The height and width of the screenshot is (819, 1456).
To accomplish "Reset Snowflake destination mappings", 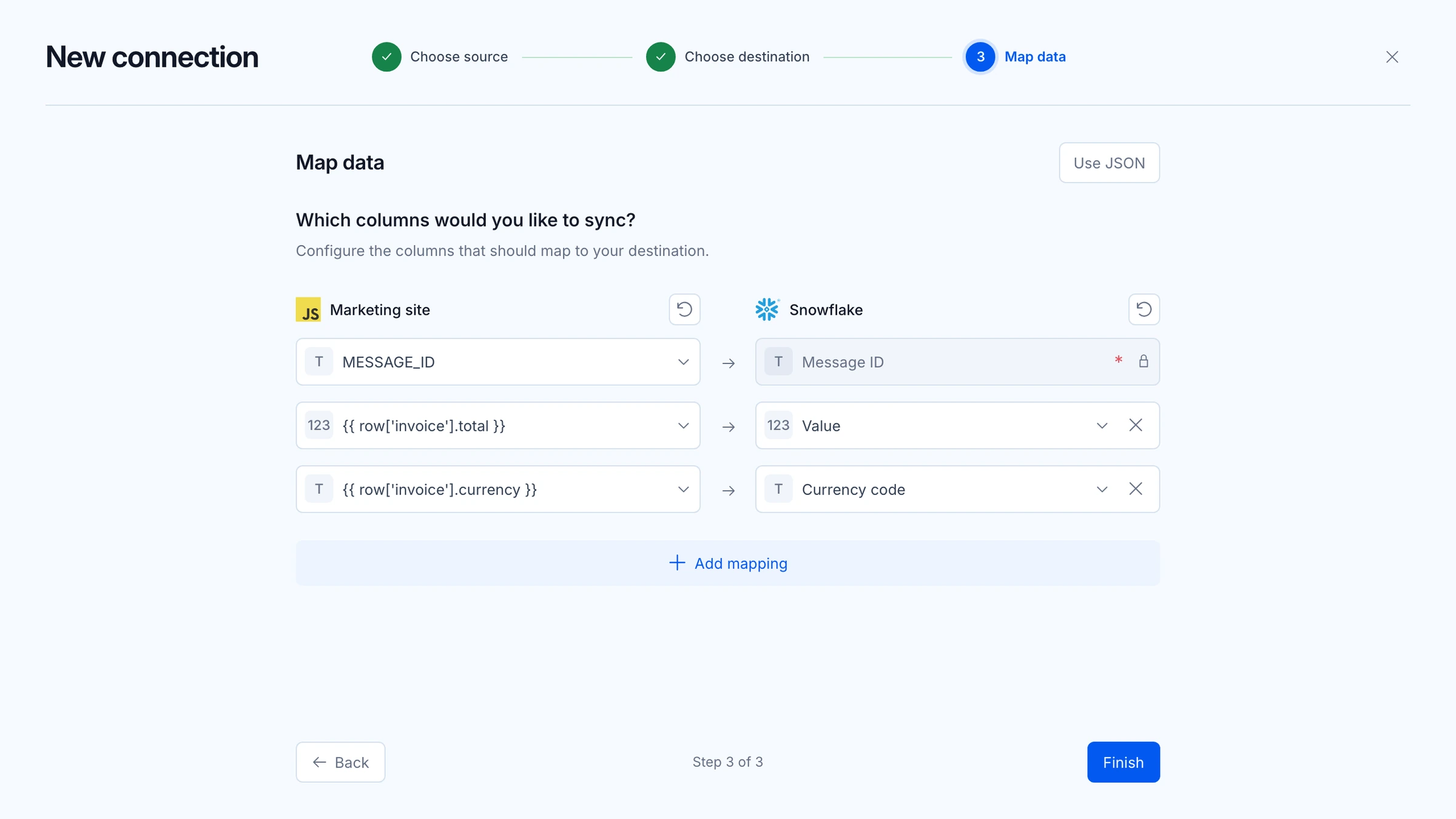I will click(x=1144, y=309).
